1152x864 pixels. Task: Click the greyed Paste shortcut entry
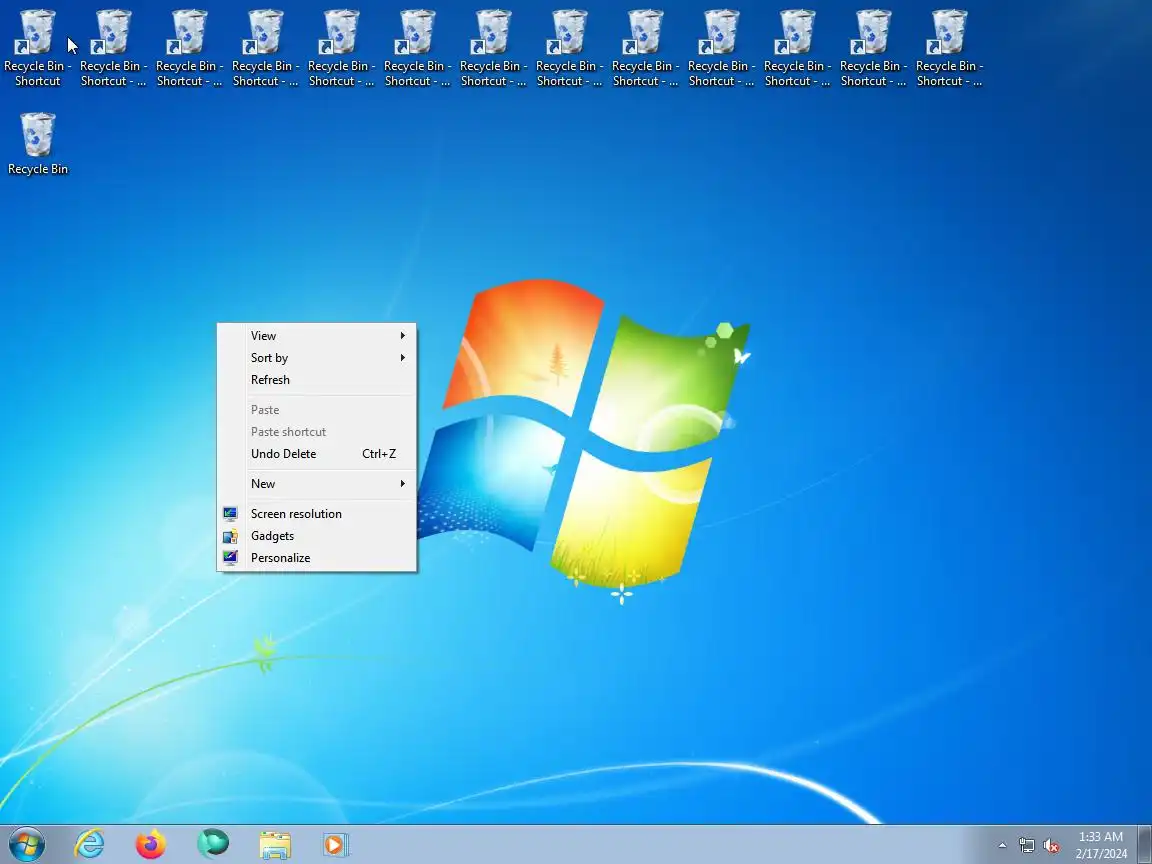point(317,432)
